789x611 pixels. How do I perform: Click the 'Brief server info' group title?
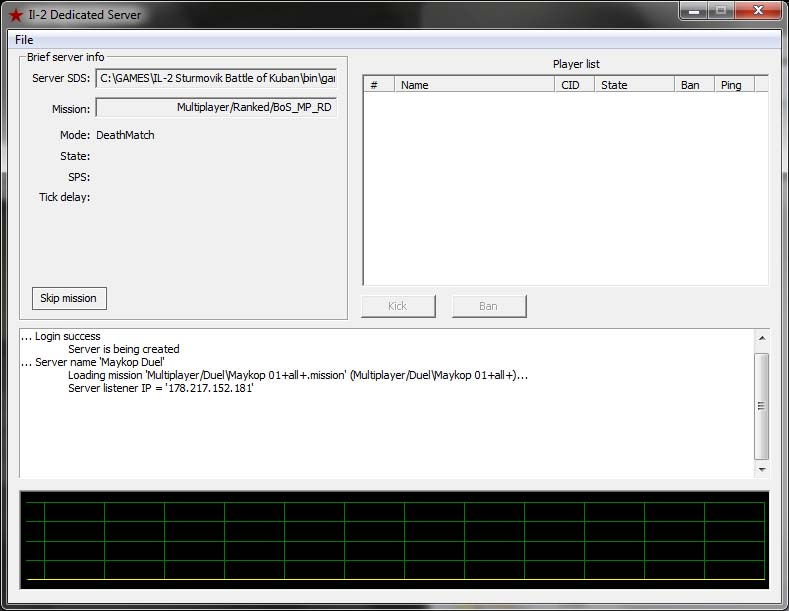click(65, 57)
